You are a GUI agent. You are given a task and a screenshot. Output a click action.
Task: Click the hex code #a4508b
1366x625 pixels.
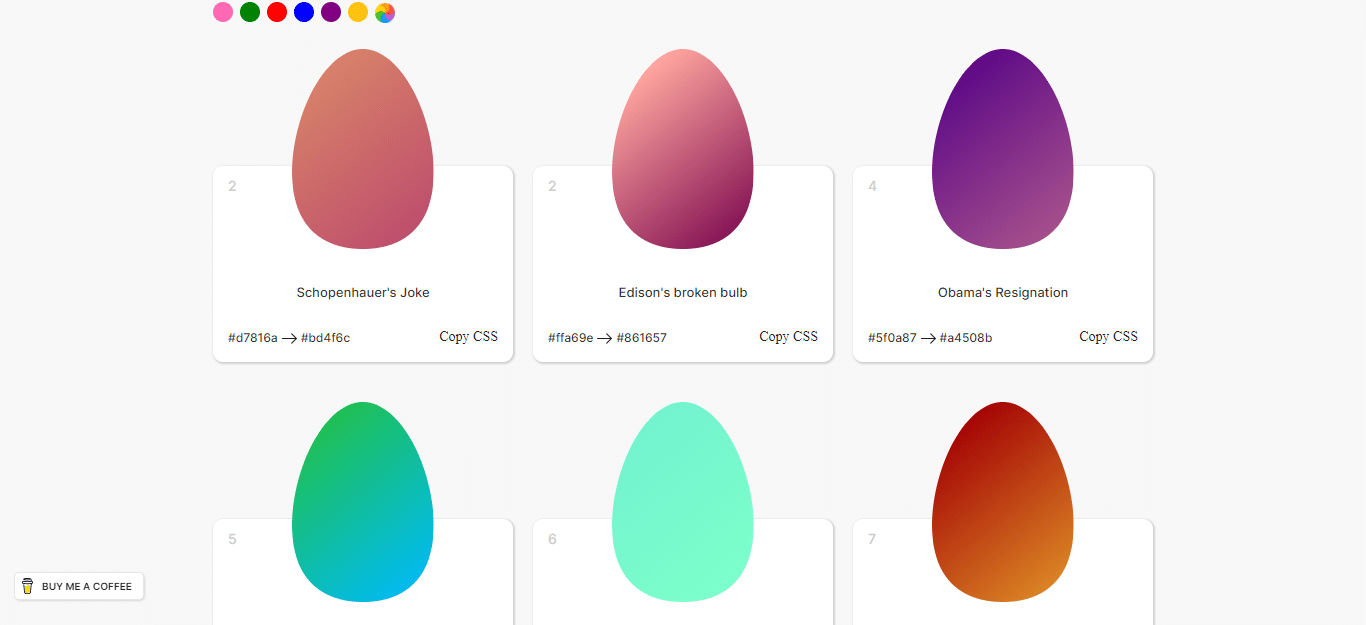click(x=966, y=338)
